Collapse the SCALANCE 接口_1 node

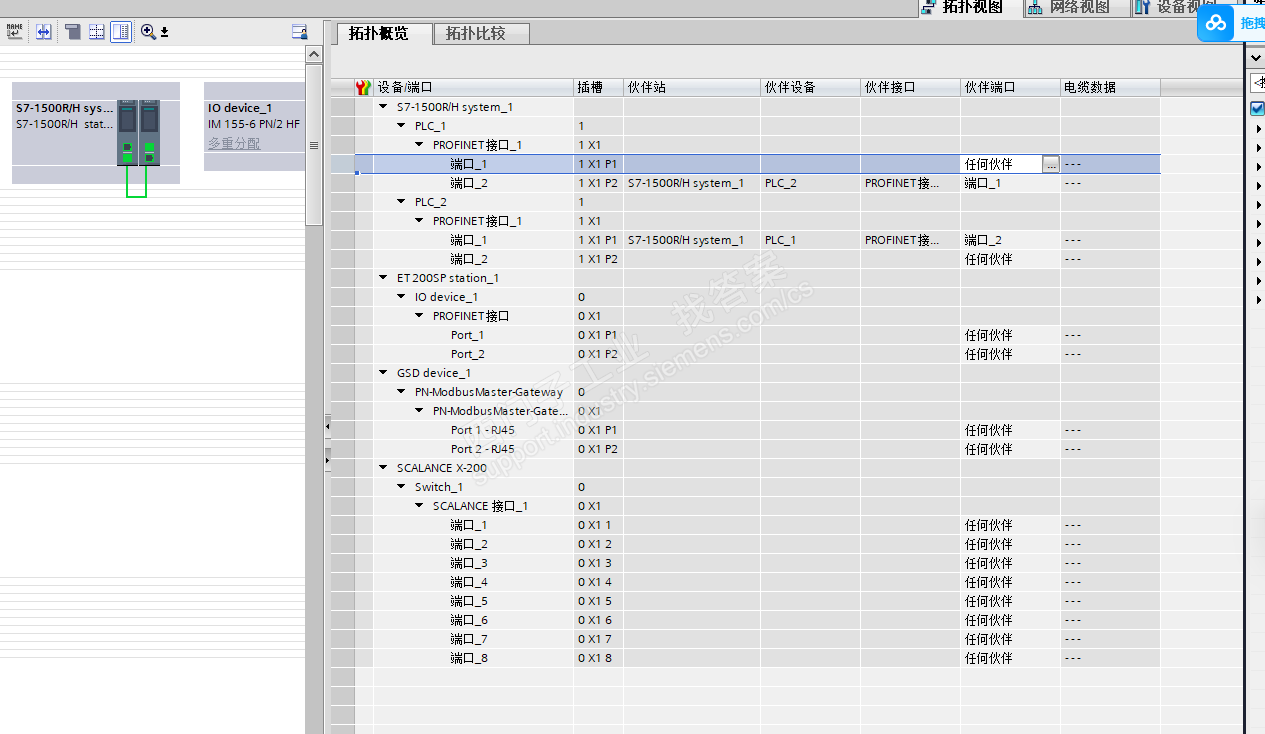click(420, 506)
